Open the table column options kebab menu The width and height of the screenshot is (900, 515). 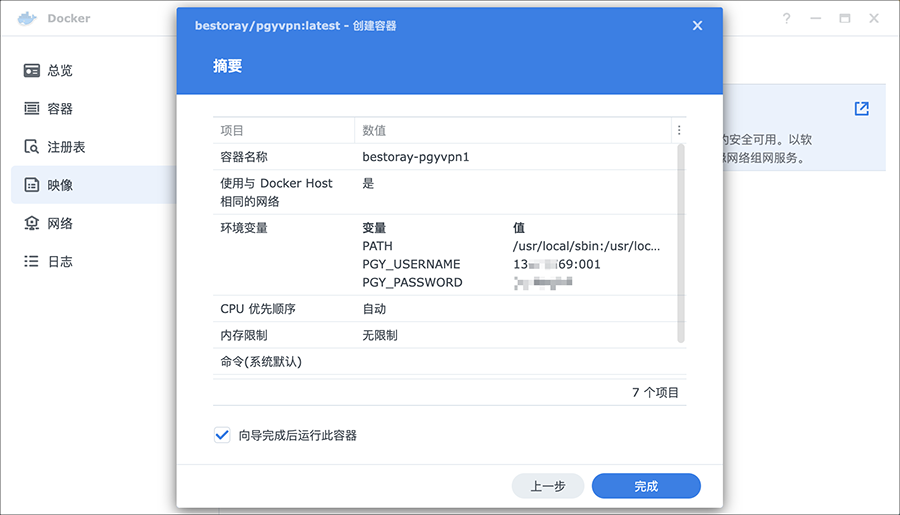click(x=679, y=130)
